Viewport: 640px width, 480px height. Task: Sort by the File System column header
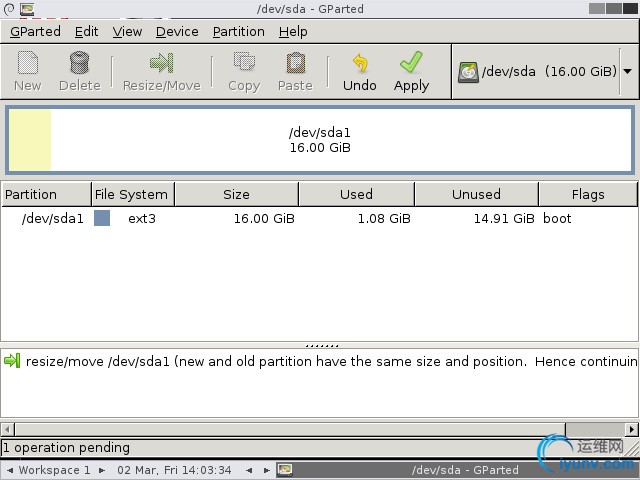click(x=133, y=194)
